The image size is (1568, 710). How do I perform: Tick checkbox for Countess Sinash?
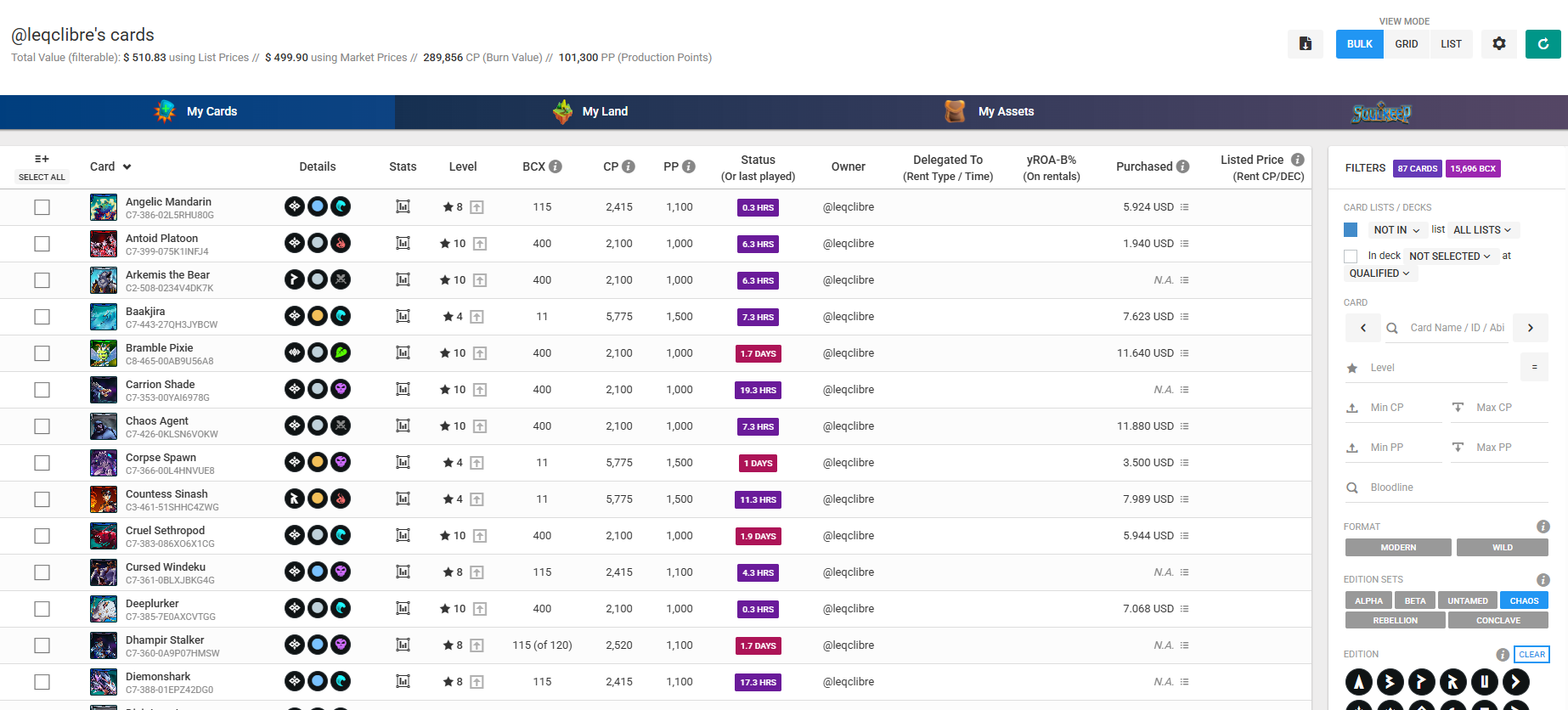point(42,499)
